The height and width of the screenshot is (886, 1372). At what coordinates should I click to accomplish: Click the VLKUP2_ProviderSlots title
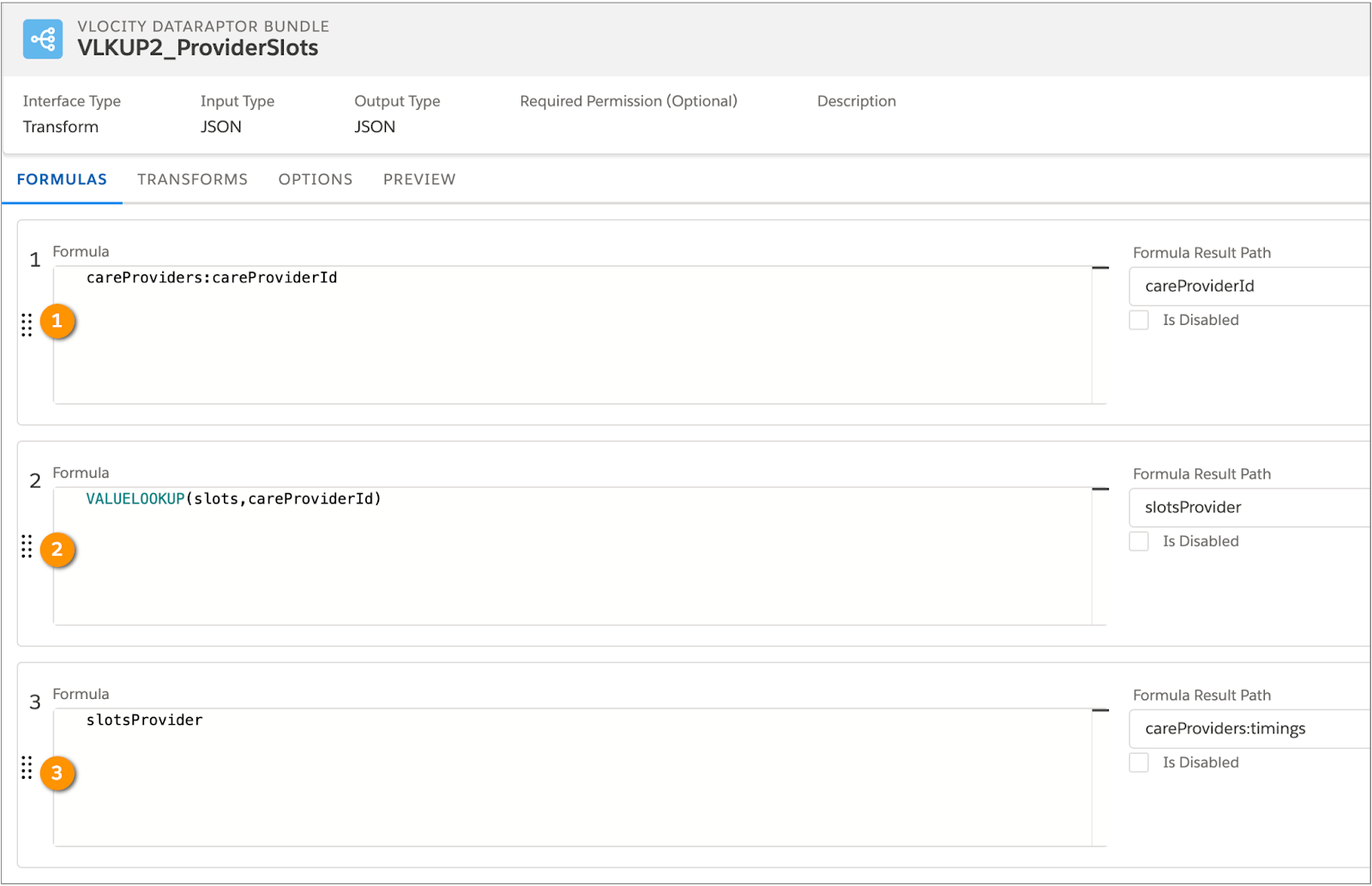197,48
